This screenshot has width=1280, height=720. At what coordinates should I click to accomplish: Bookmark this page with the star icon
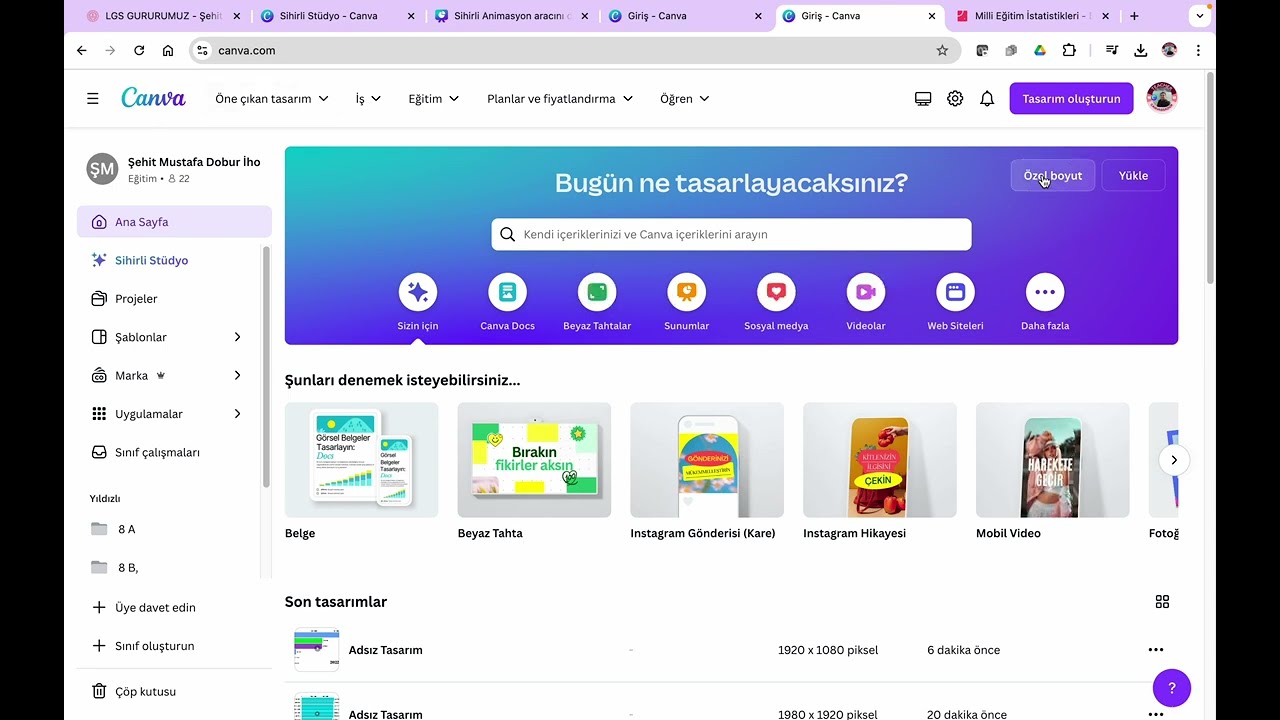pyautogui.click(x=942, y=50)
